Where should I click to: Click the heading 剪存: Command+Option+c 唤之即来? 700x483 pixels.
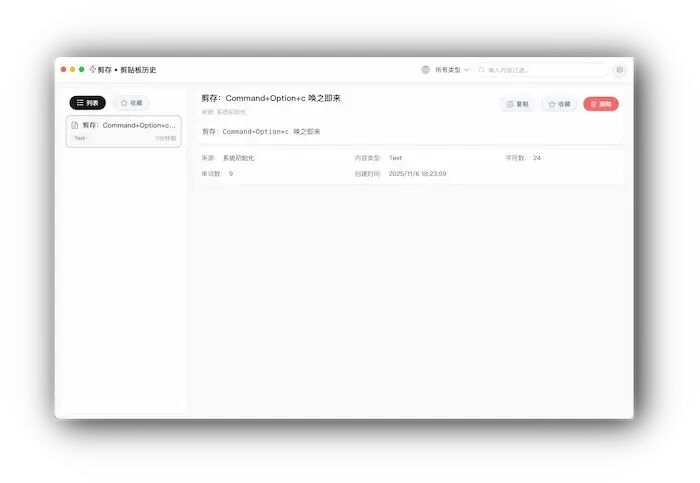pyautogui.click(x=271, y=98)
